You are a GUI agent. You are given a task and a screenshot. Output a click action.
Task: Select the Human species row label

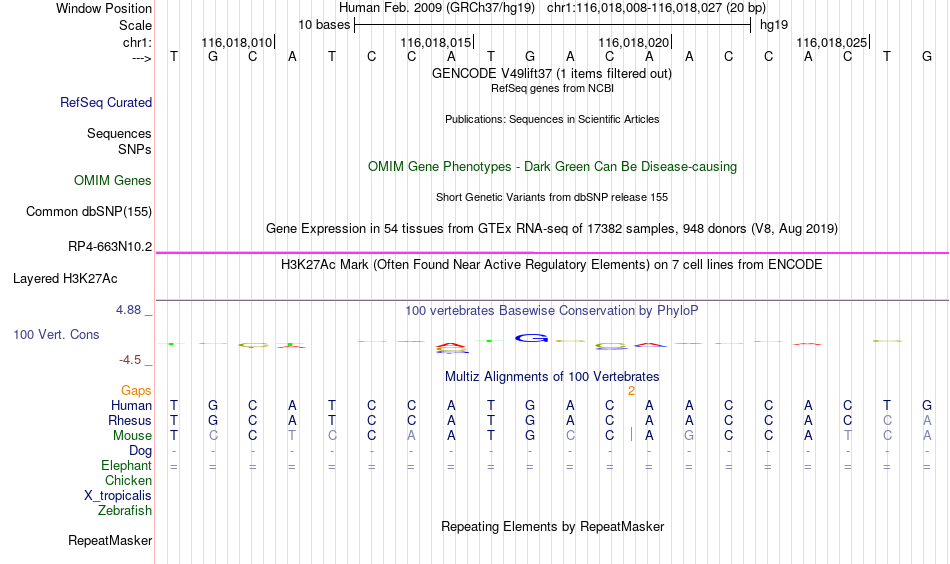[131, 406]
